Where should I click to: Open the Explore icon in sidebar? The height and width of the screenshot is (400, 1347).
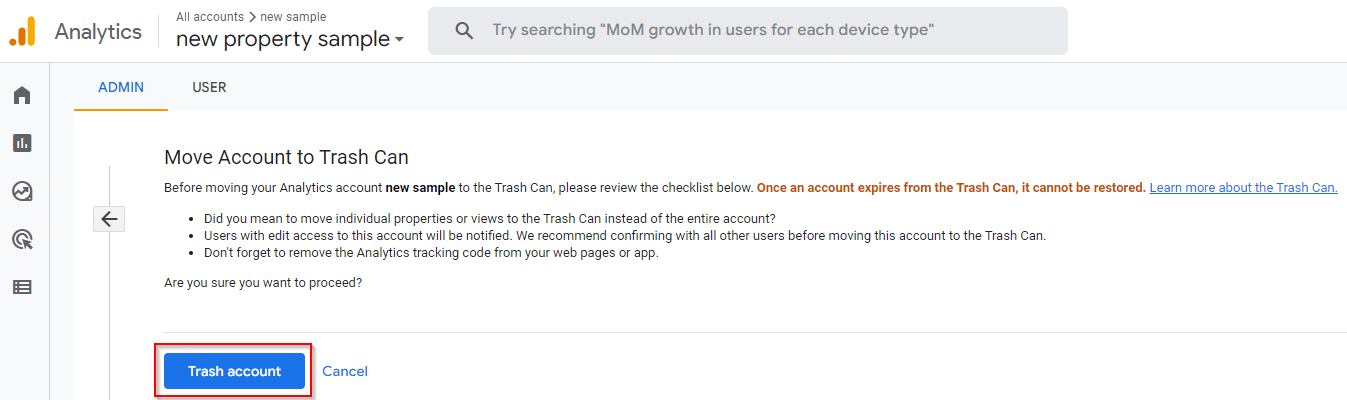coord(22,191)
